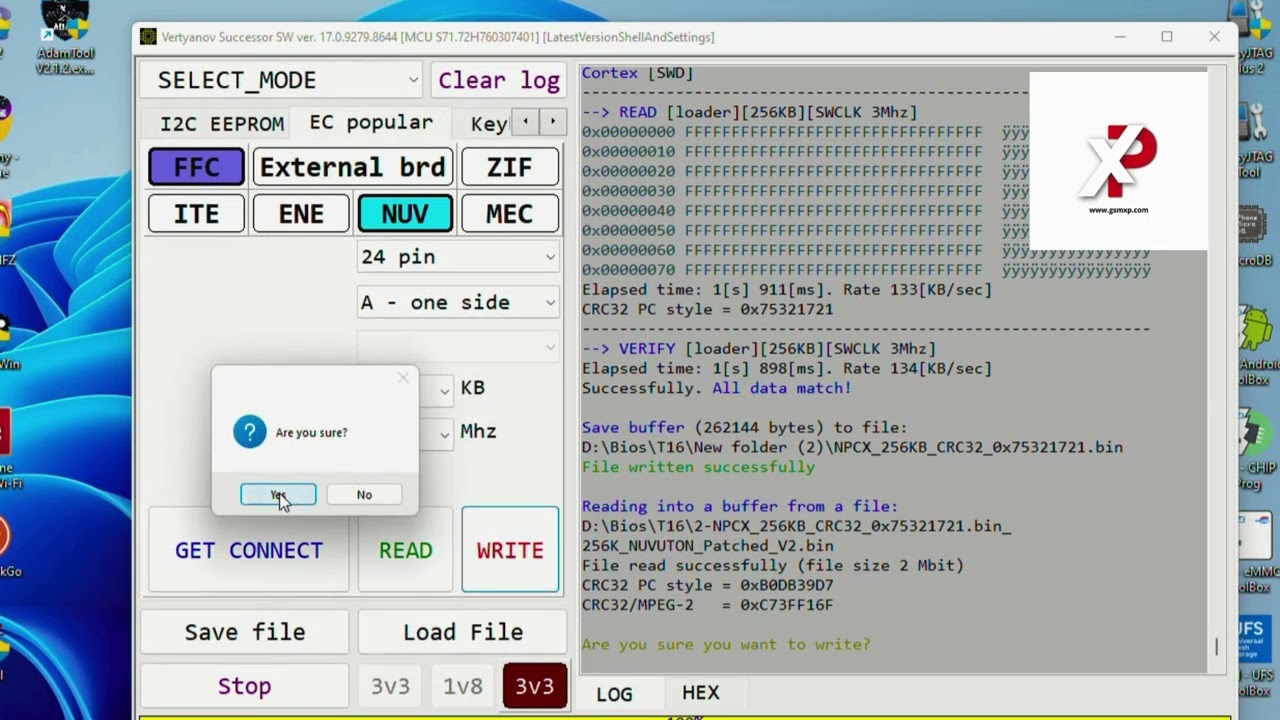Click 'File written successfully' log line
The width and height of the screenshot is (1280, 720).
click(698, 467)
